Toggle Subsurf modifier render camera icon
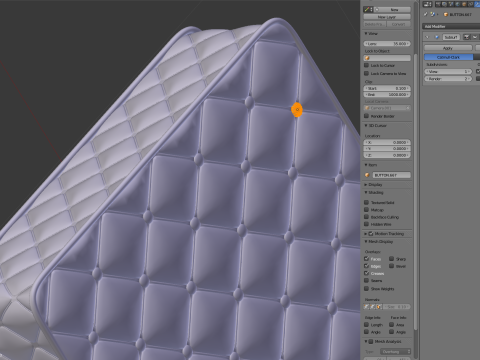Image resolution: width=480 pixels, height=360 pixels. tap(467, 37)
